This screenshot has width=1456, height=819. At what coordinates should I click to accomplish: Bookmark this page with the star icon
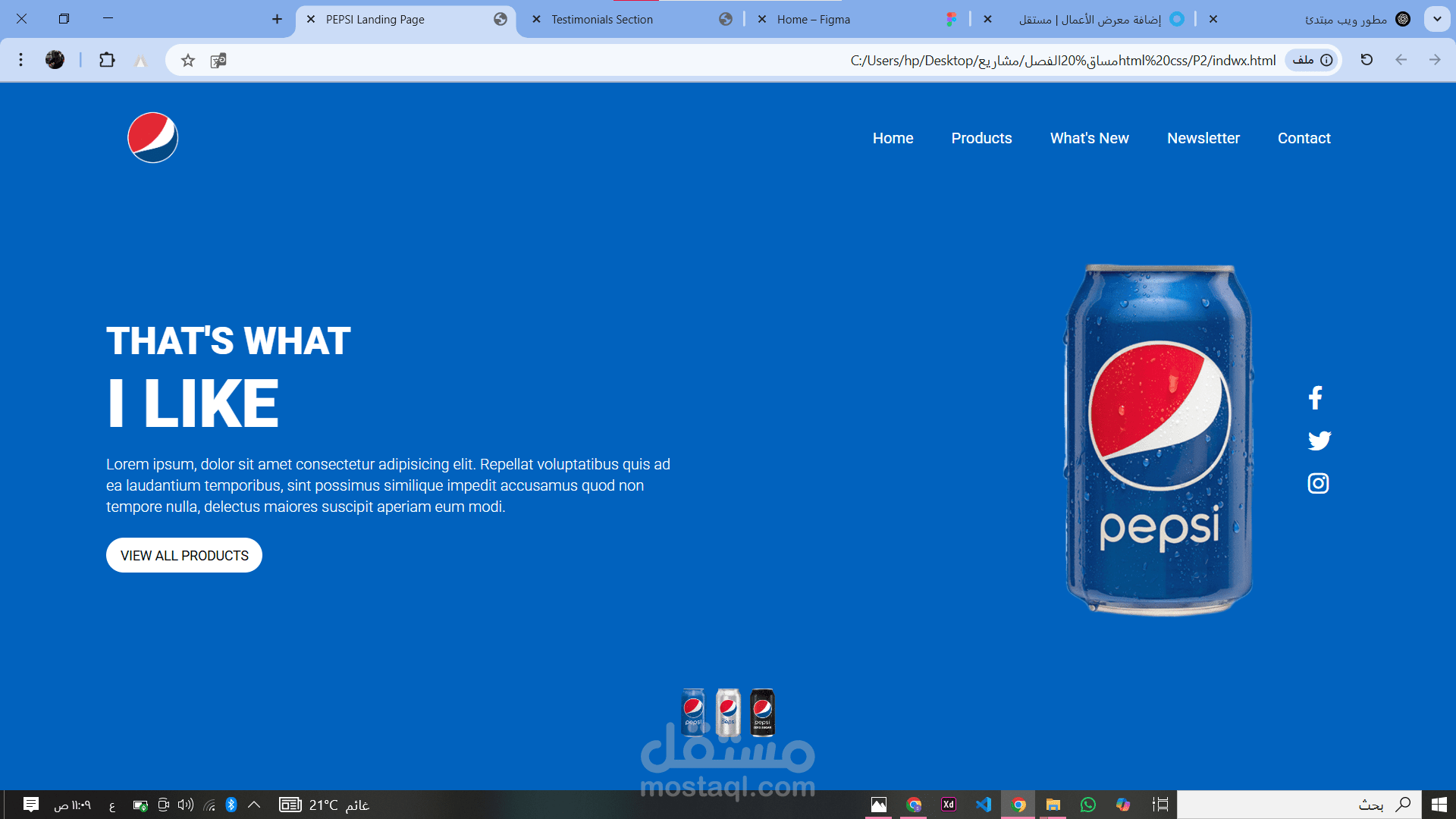(188, 61)
